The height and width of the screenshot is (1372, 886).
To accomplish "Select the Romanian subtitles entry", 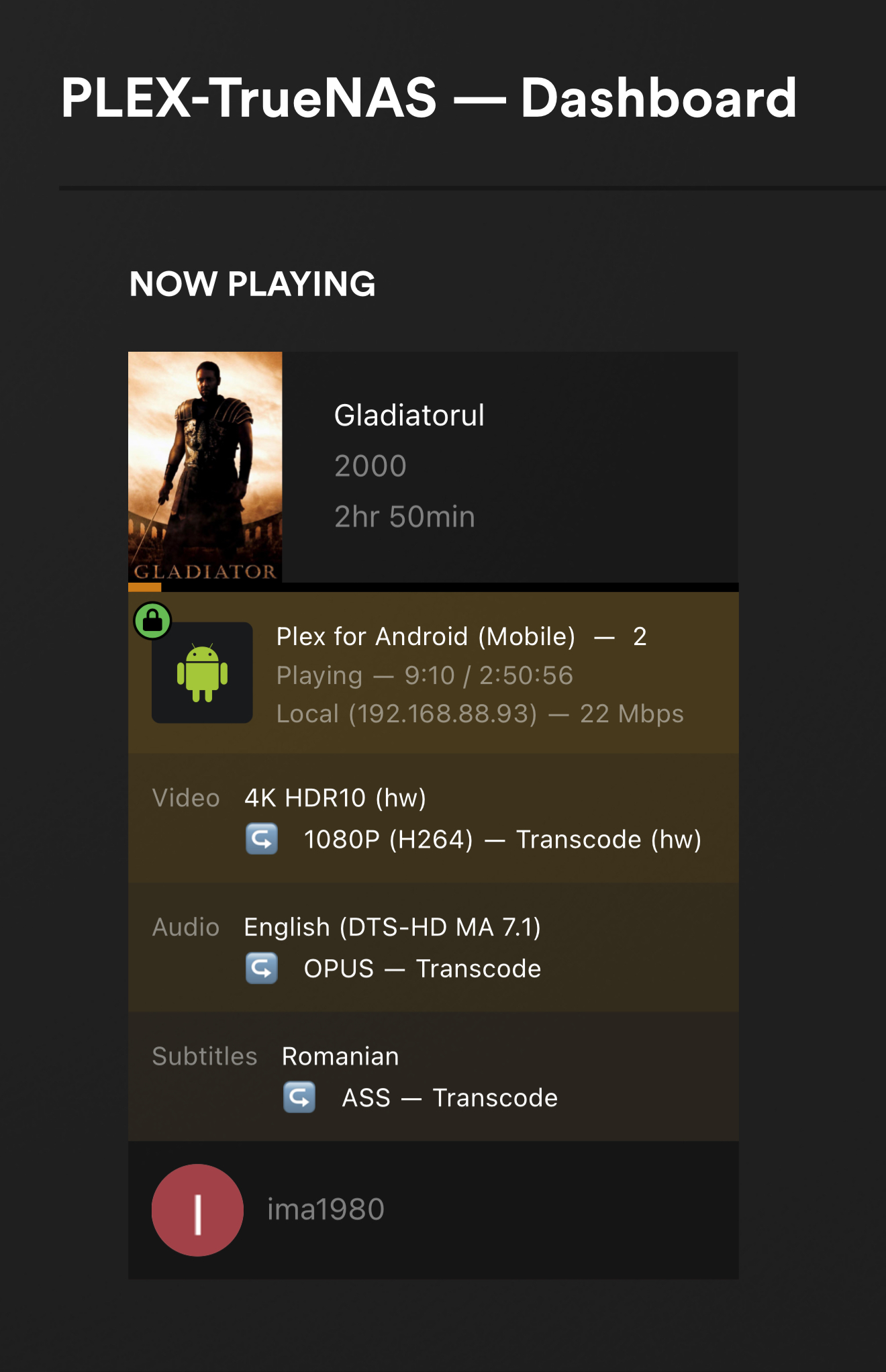I will tap(340, 1057).
